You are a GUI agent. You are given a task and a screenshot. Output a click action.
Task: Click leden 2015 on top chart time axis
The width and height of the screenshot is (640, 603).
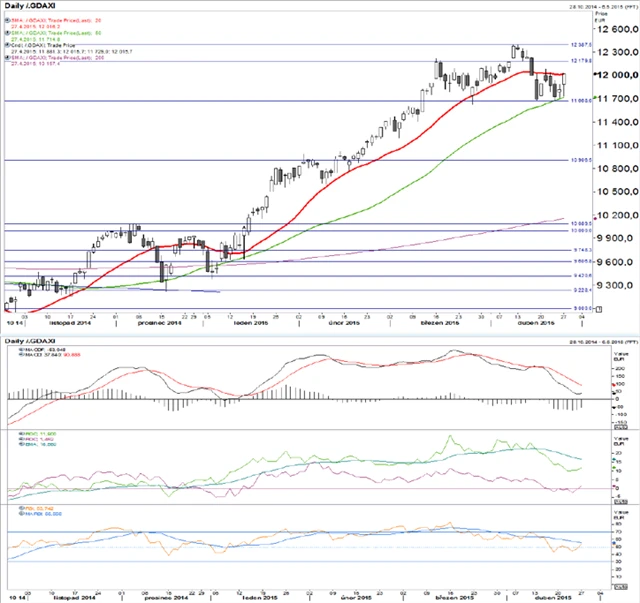[x=251, y=323]
